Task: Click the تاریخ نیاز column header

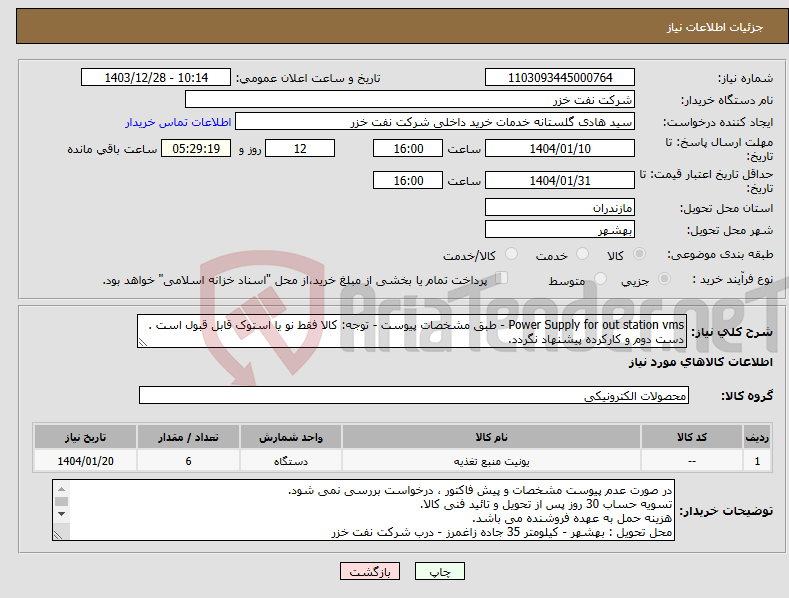Action: pos(86,437)
